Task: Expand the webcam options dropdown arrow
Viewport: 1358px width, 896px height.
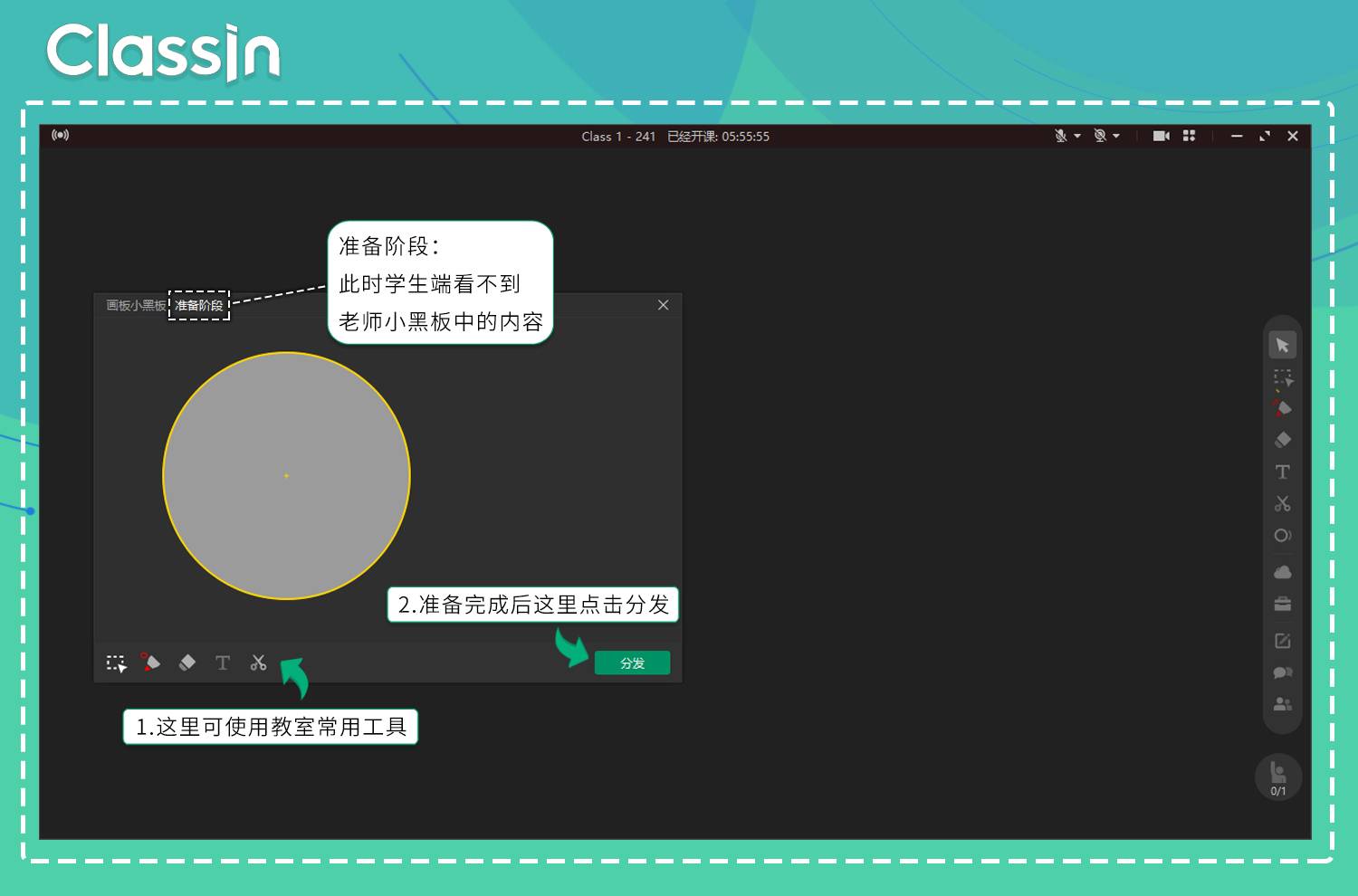Action: (x=1116, y=136)
